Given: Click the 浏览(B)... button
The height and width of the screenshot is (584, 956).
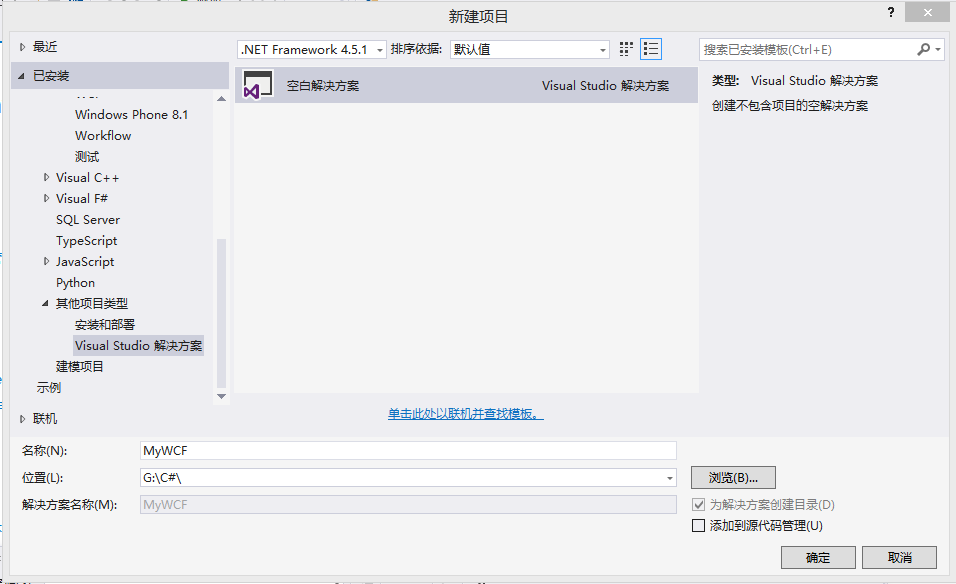Looking at the screenshot, I should click(733, 477).
